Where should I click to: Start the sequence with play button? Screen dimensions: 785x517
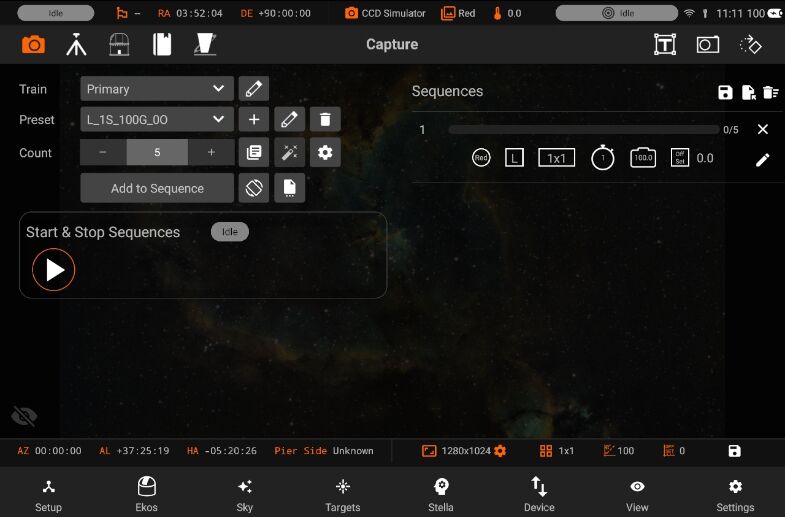click(54, 270)
